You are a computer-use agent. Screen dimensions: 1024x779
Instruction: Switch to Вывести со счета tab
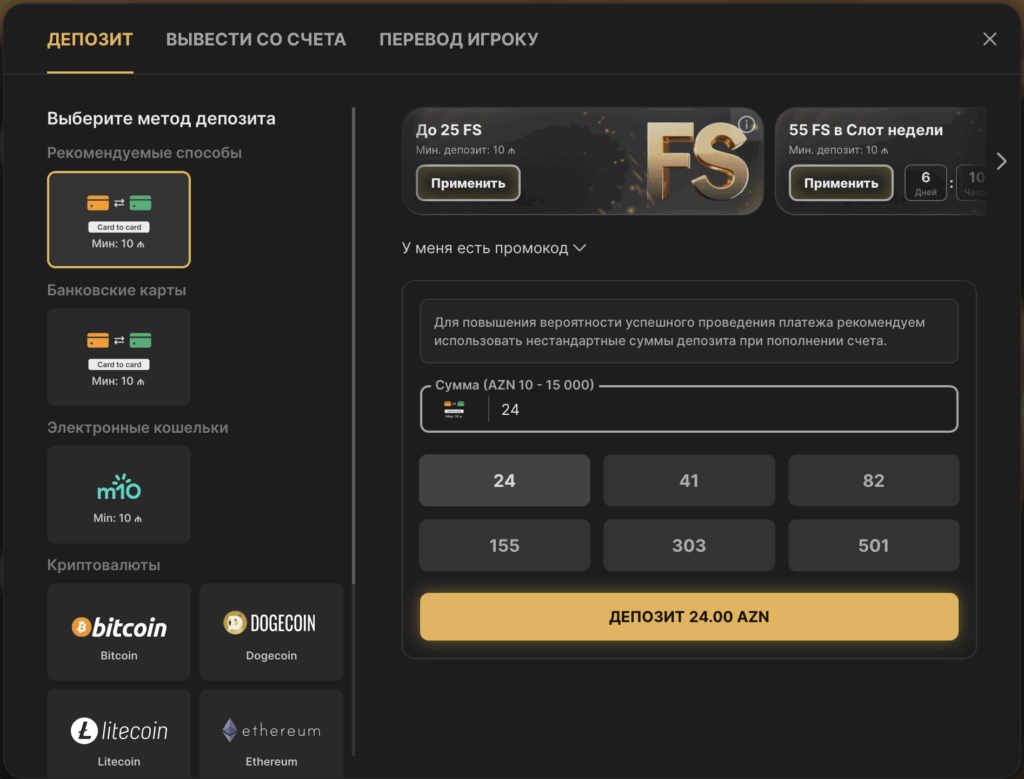[256, 39]
